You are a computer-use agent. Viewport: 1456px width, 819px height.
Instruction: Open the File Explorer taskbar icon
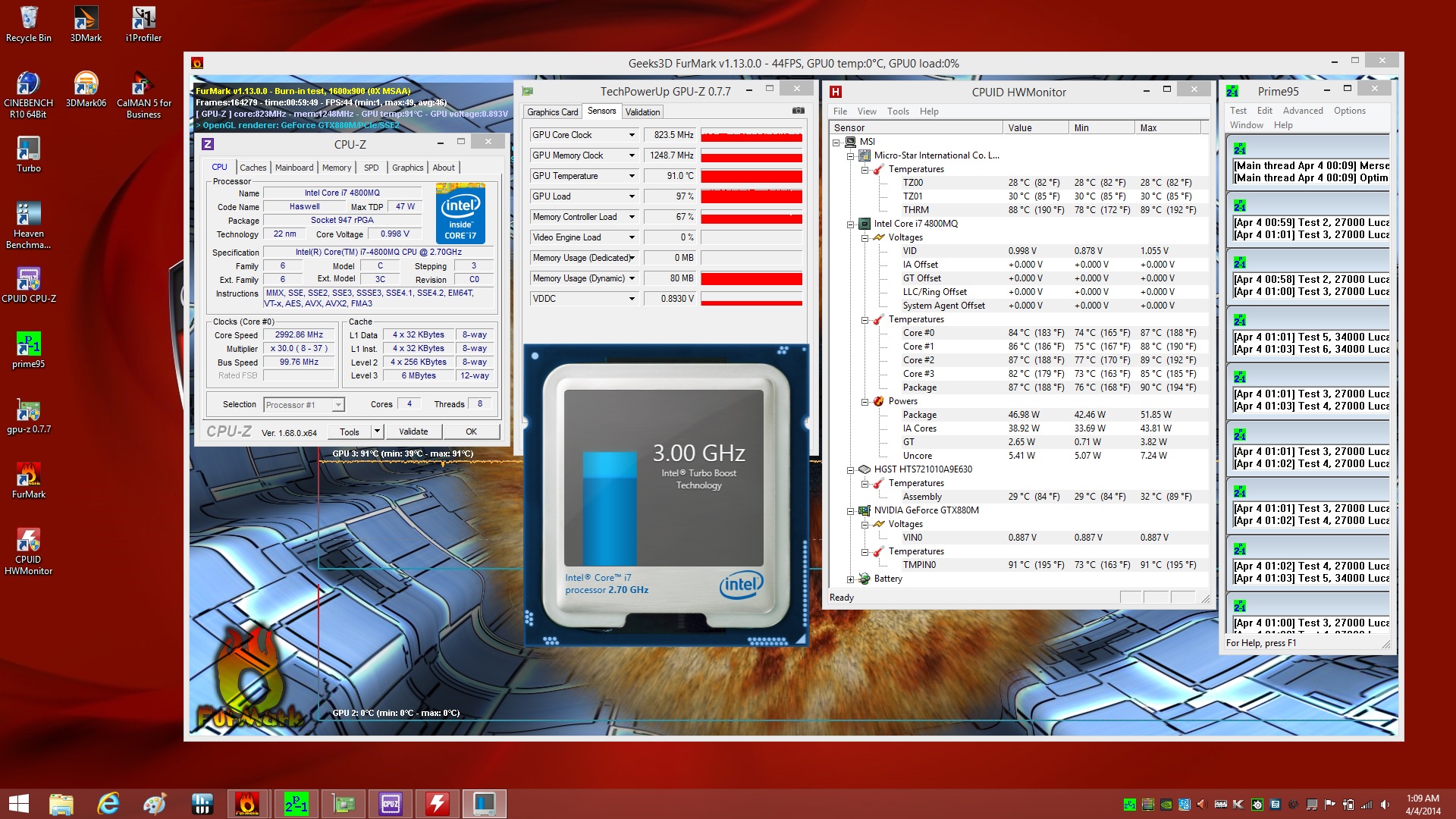[61, 803]
